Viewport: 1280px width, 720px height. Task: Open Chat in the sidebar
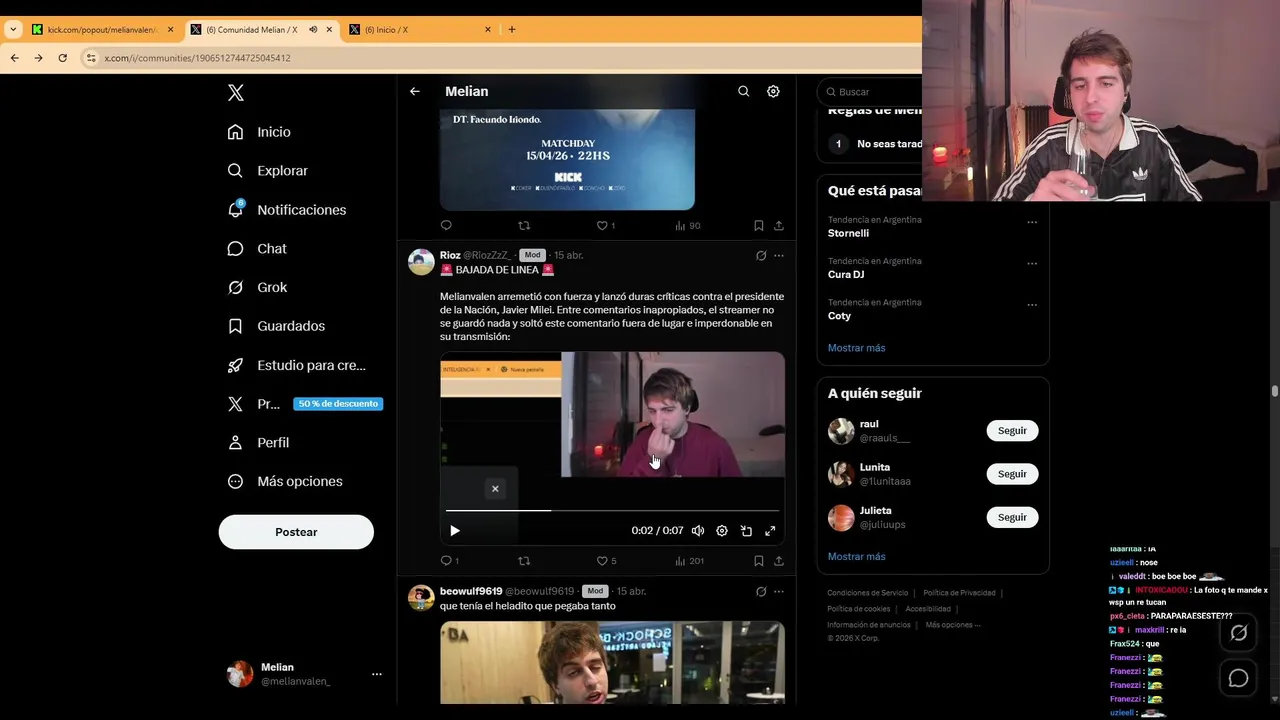pos(257,249)
